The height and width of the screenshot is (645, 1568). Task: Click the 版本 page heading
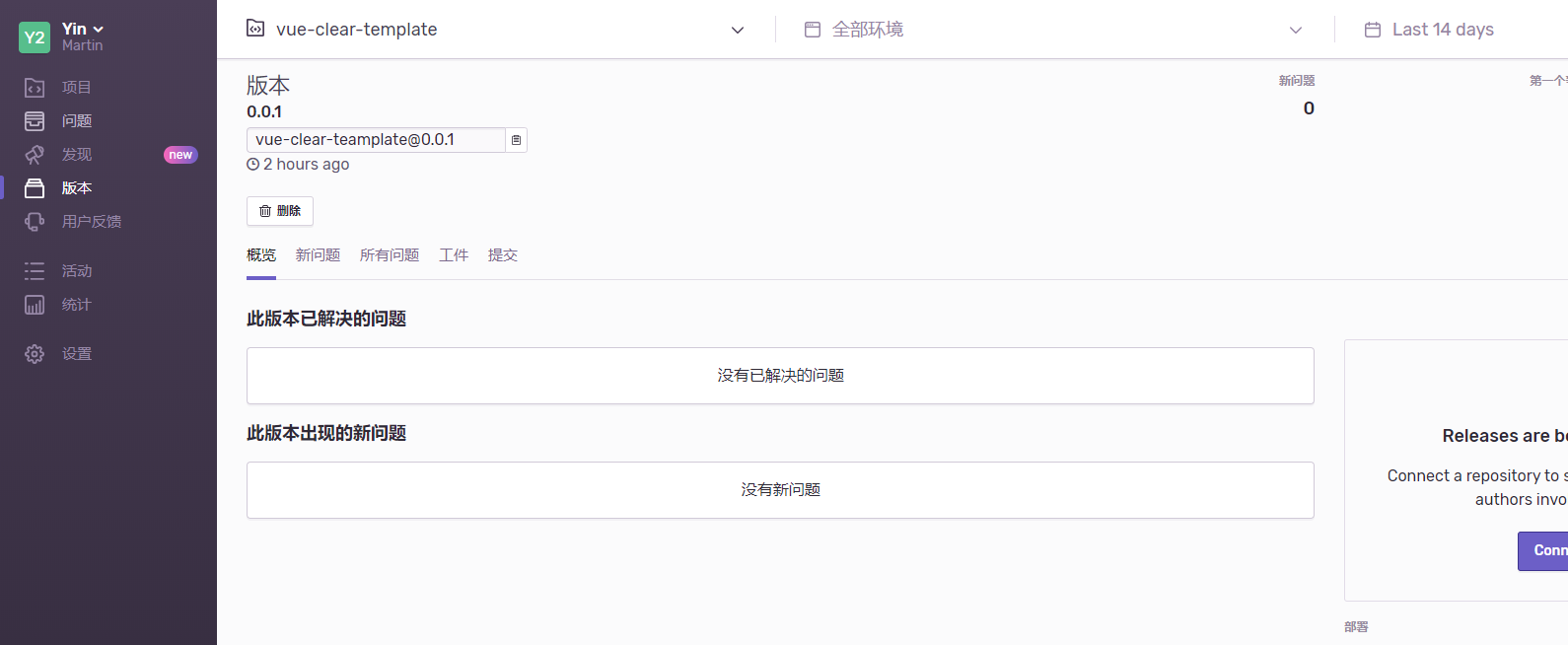click(x=268, y=86)
